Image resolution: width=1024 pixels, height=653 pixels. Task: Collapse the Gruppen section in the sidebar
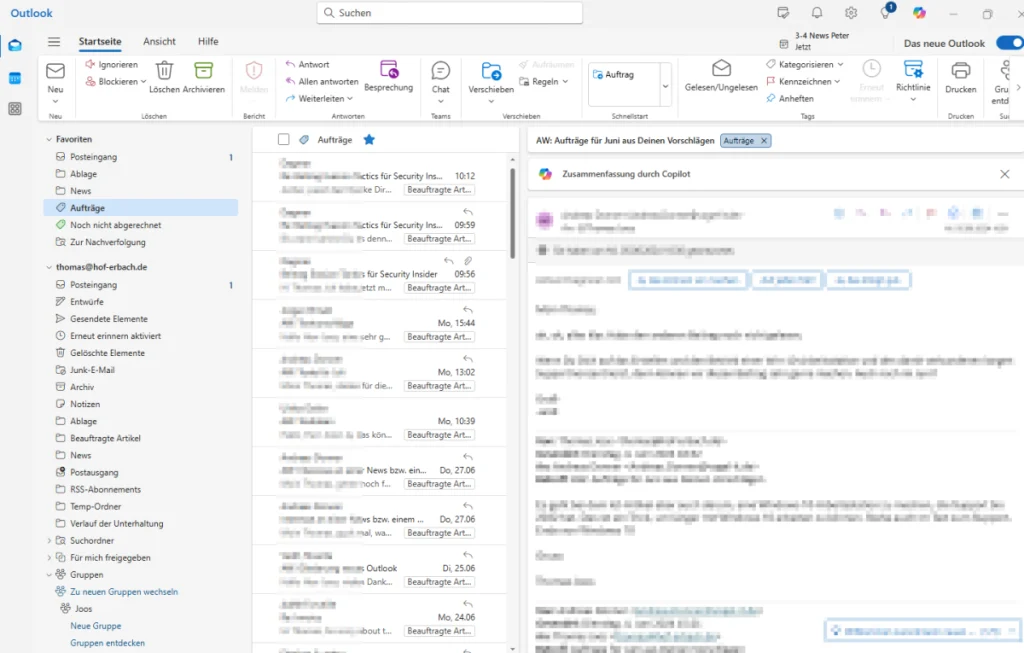pos(48,574)
